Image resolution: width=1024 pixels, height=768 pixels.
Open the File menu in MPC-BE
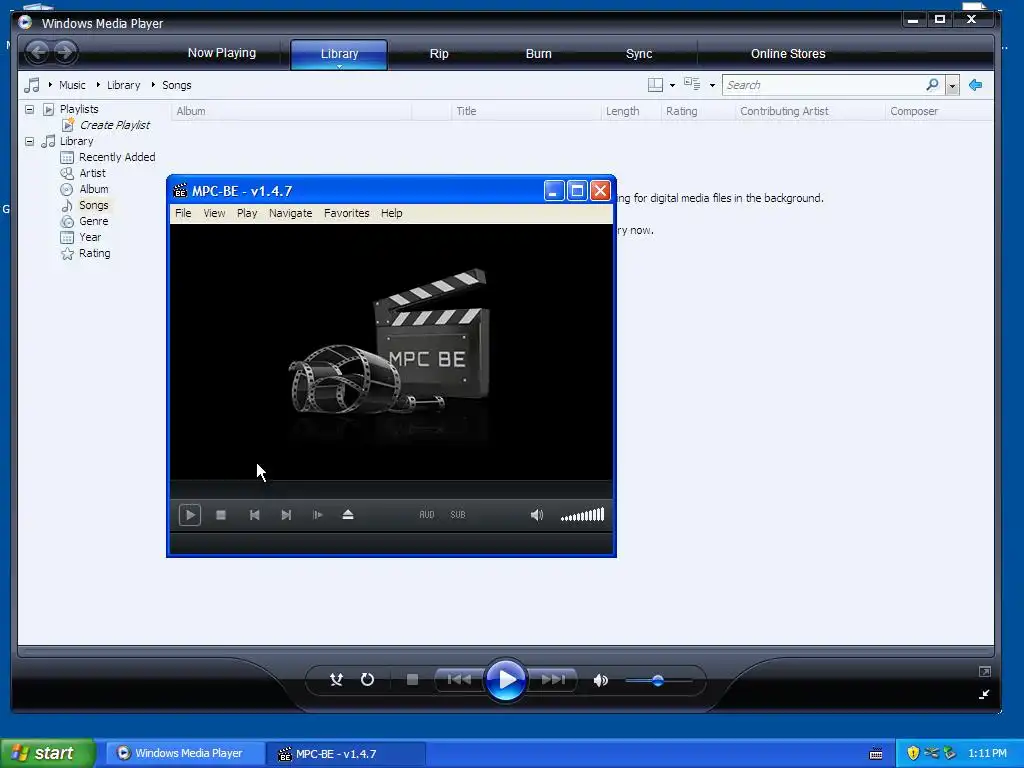183,213
